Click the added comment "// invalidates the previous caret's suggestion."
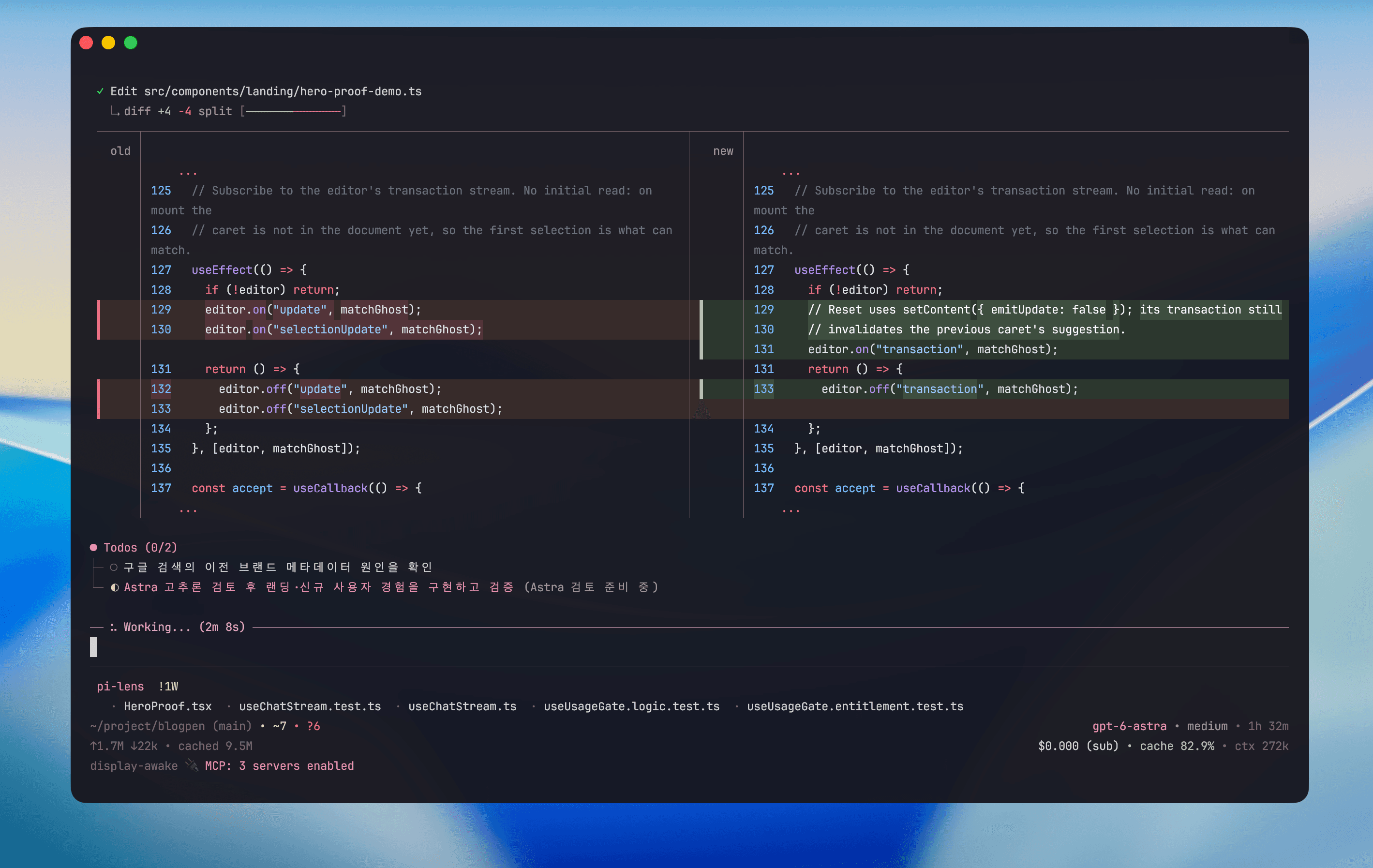This screenshot has width=1373, height=868. [x=967, y=329]
